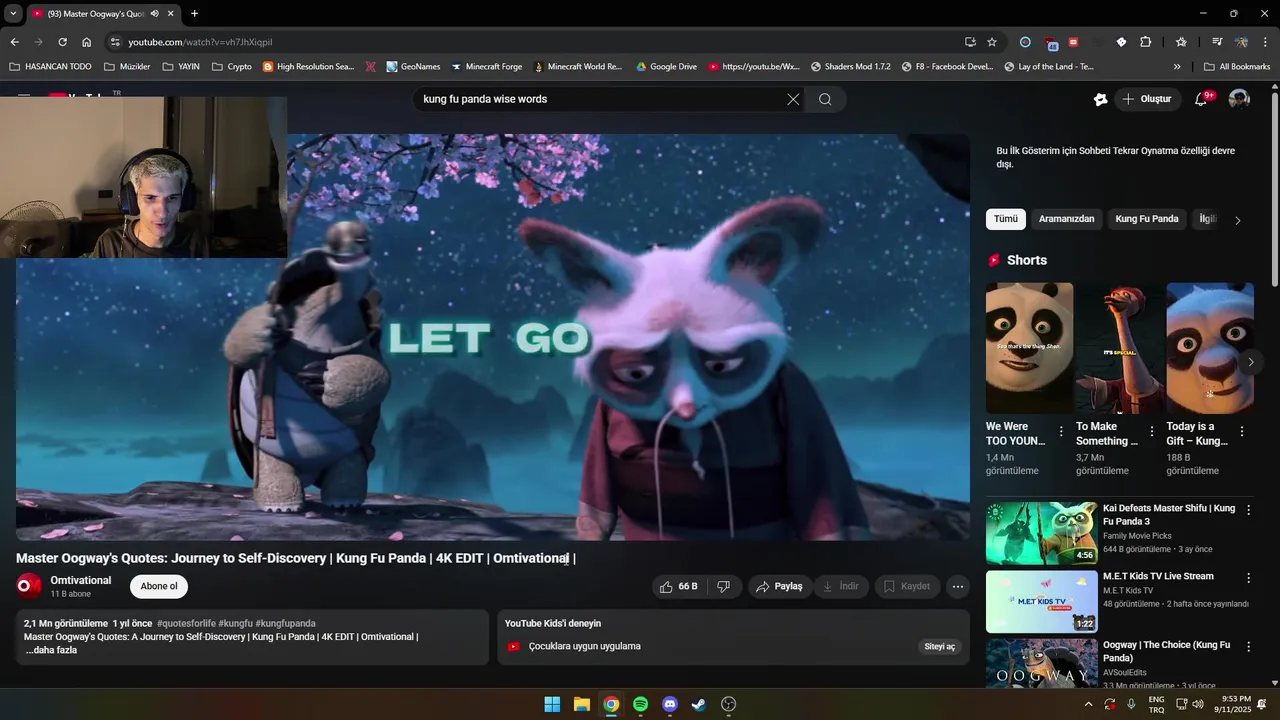The width and height of the screenshot is (1280, 720).
Task: Open the YouTube account avatar menu
Action: (1239, 99)
